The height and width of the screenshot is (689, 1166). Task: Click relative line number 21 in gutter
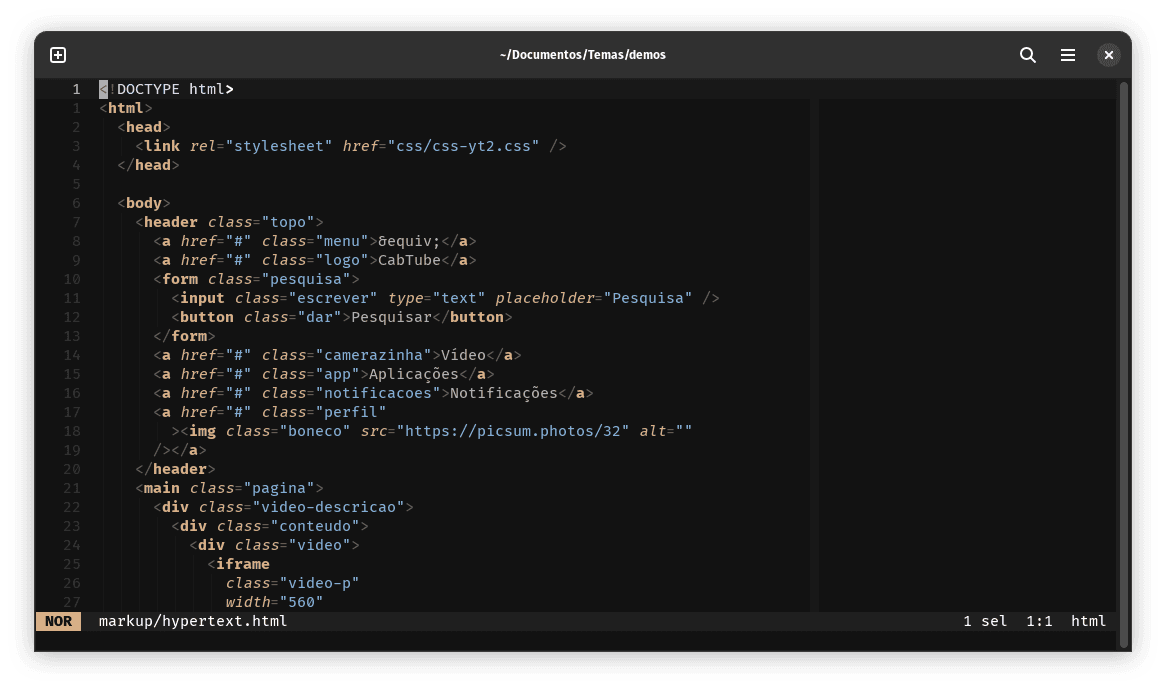(71, 488)
